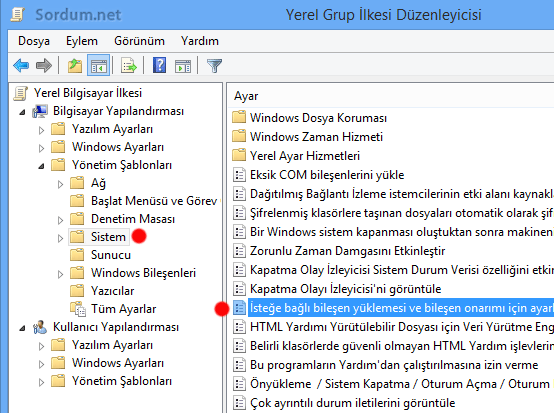Toggle the Show/Hide Action Pane icon
Viewport: 554px width, 413px height.
point(183,66)
